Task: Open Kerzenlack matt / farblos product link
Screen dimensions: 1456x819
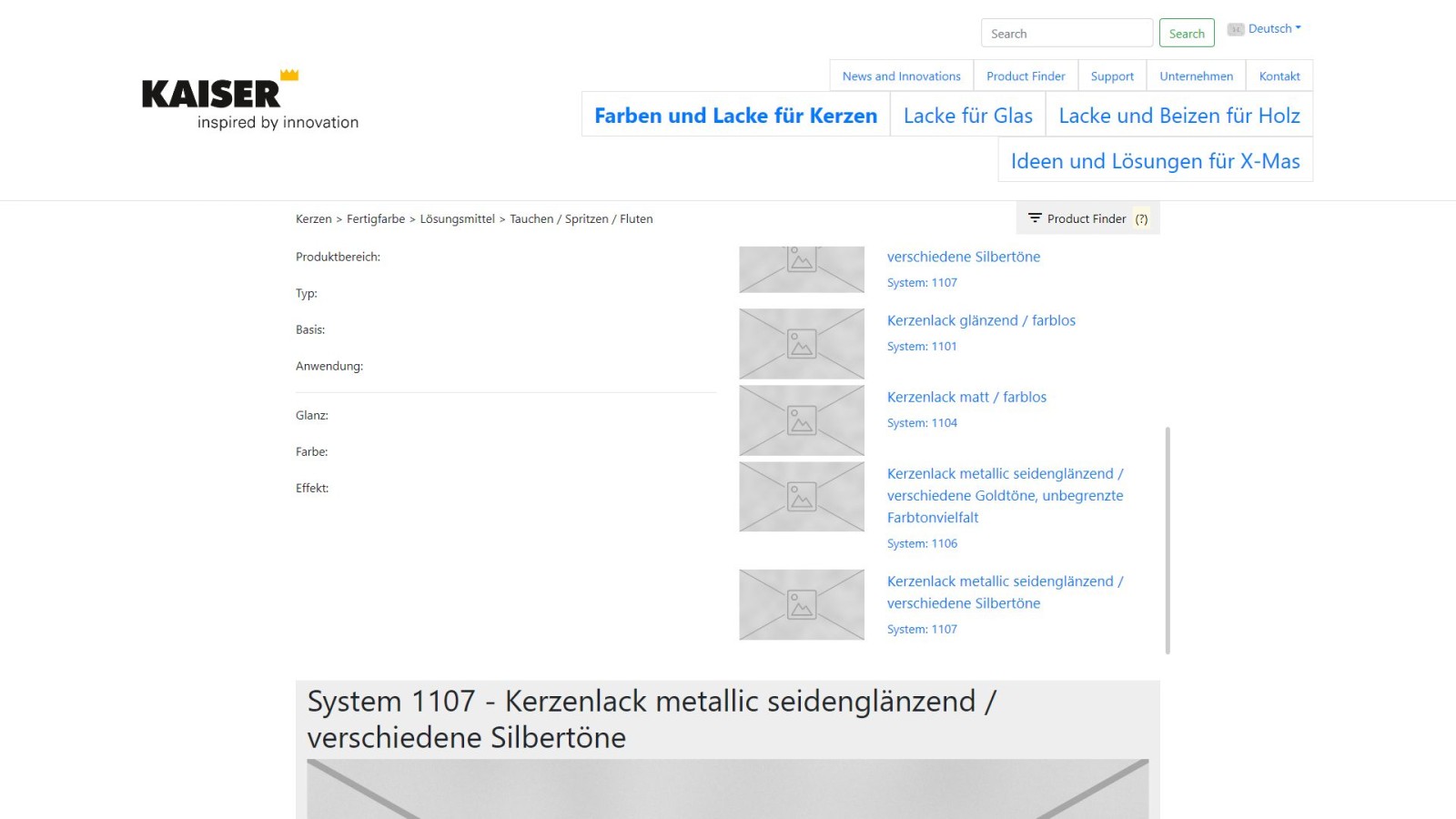Action: pyautogui.click(x=966, y=397)
